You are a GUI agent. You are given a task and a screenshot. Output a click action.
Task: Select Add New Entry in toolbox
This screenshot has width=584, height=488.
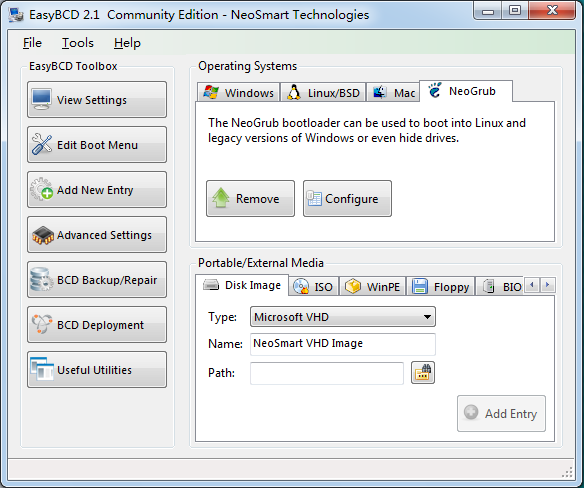97,190
